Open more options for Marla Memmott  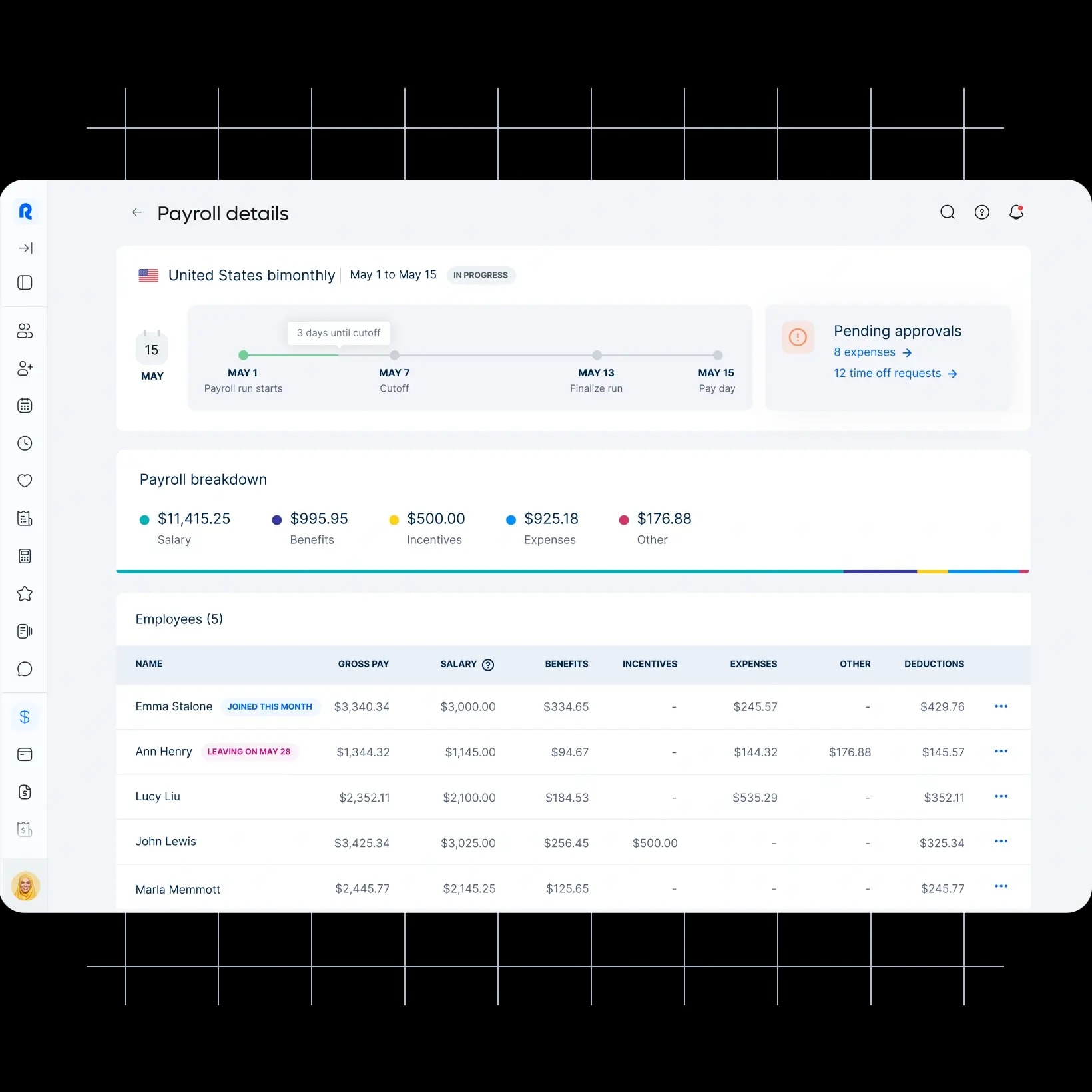pos(1001,886)
